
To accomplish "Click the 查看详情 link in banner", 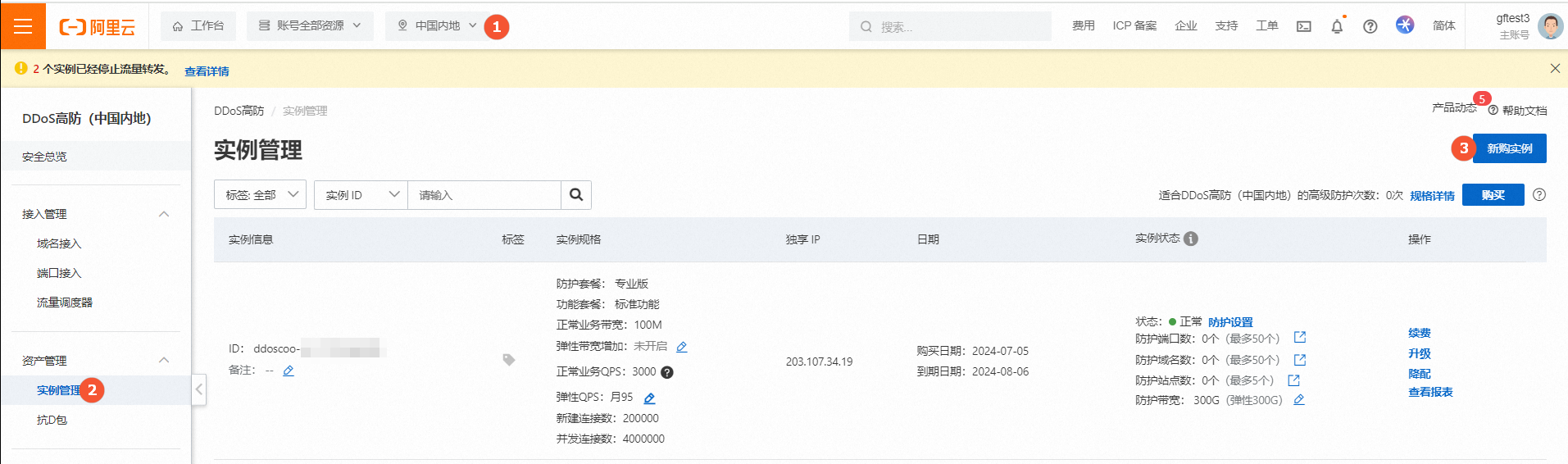I will click(207, 71).
